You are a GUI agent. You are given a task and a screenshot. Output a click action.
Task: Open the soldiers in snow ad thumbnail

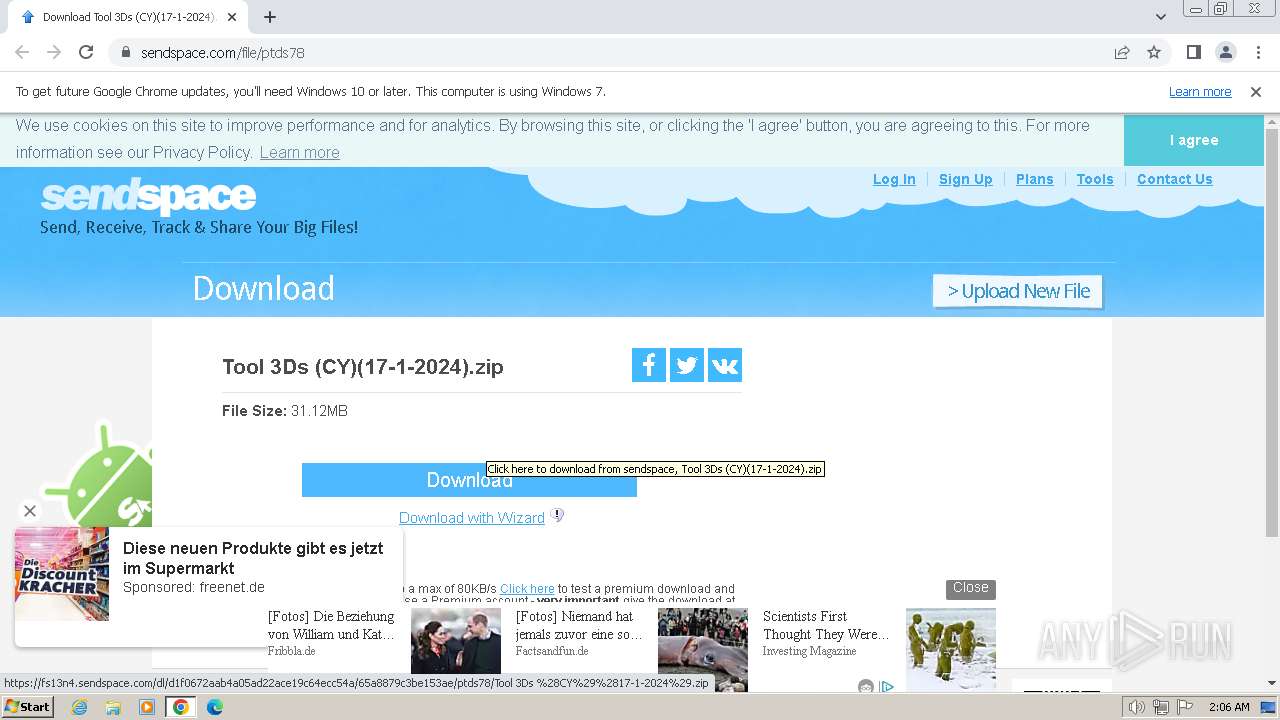click(951, 650)
